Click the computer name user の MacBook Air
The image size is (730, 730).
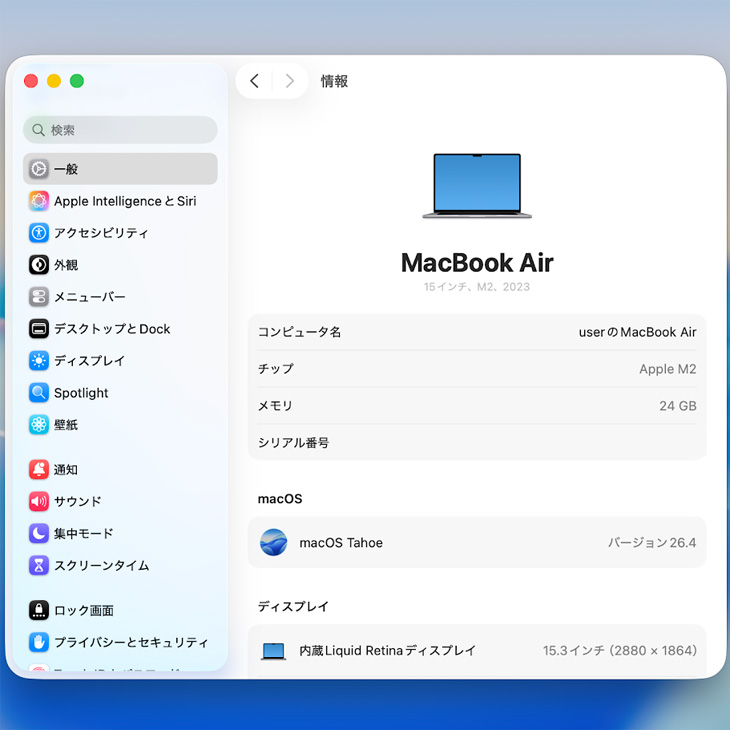point(637,332)
